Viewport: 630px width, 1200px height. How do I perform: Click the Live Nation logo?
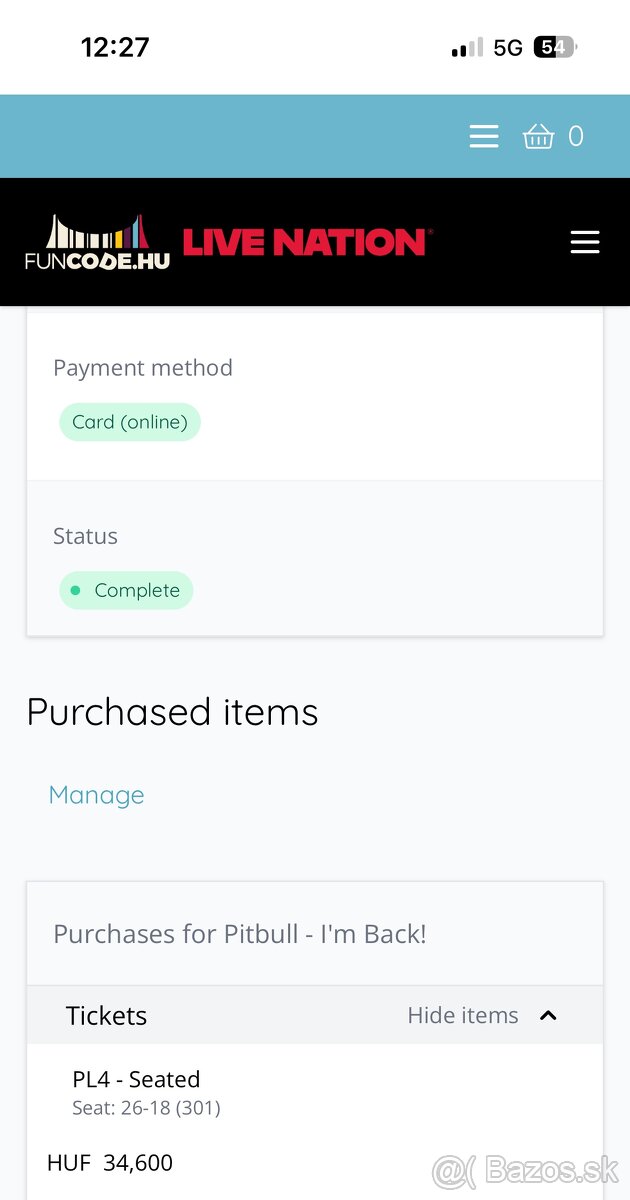(305, 242)
